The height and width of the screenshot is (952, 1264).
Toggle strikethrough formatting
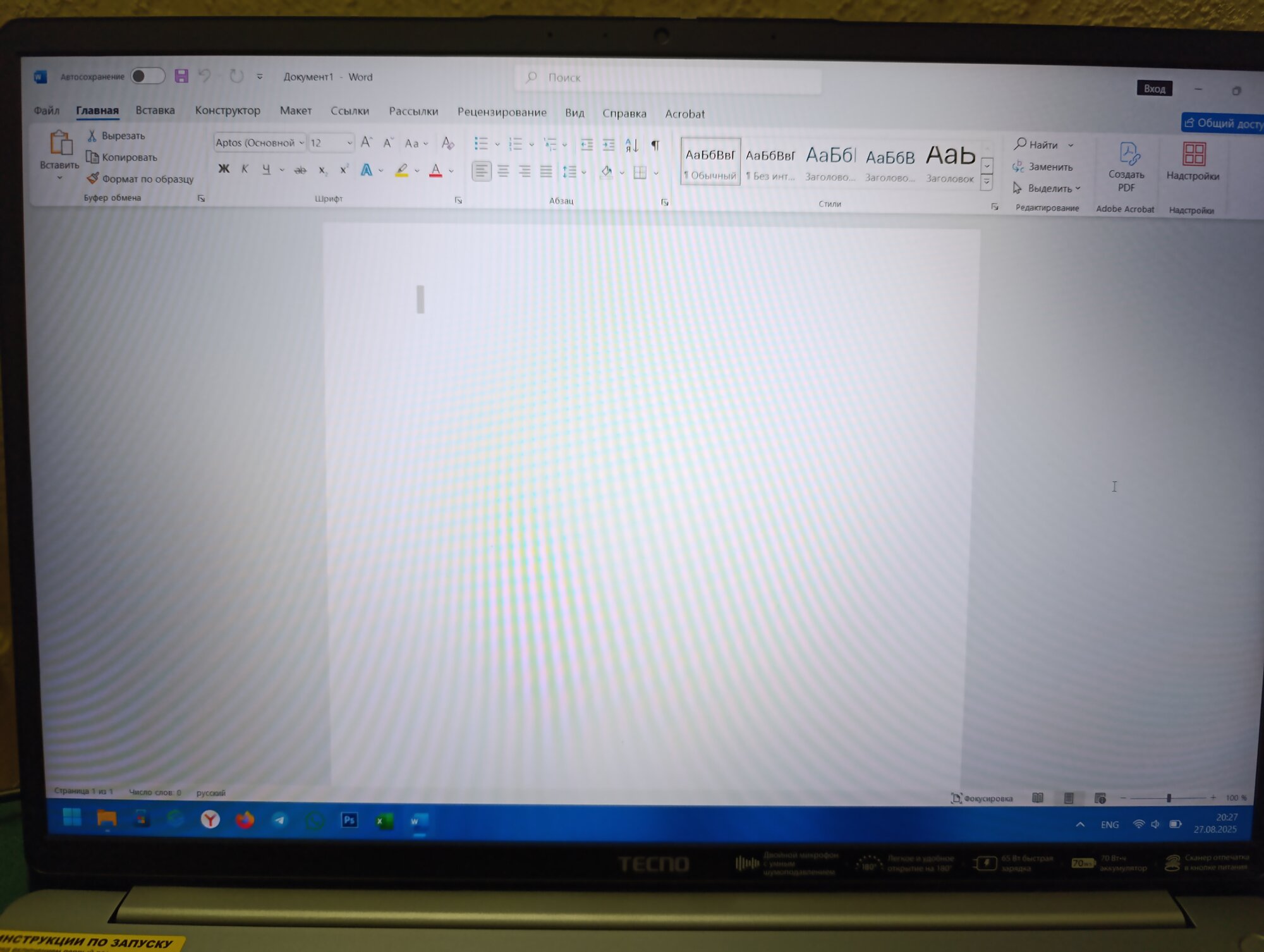pyautogui.click(x=300, y=170)
